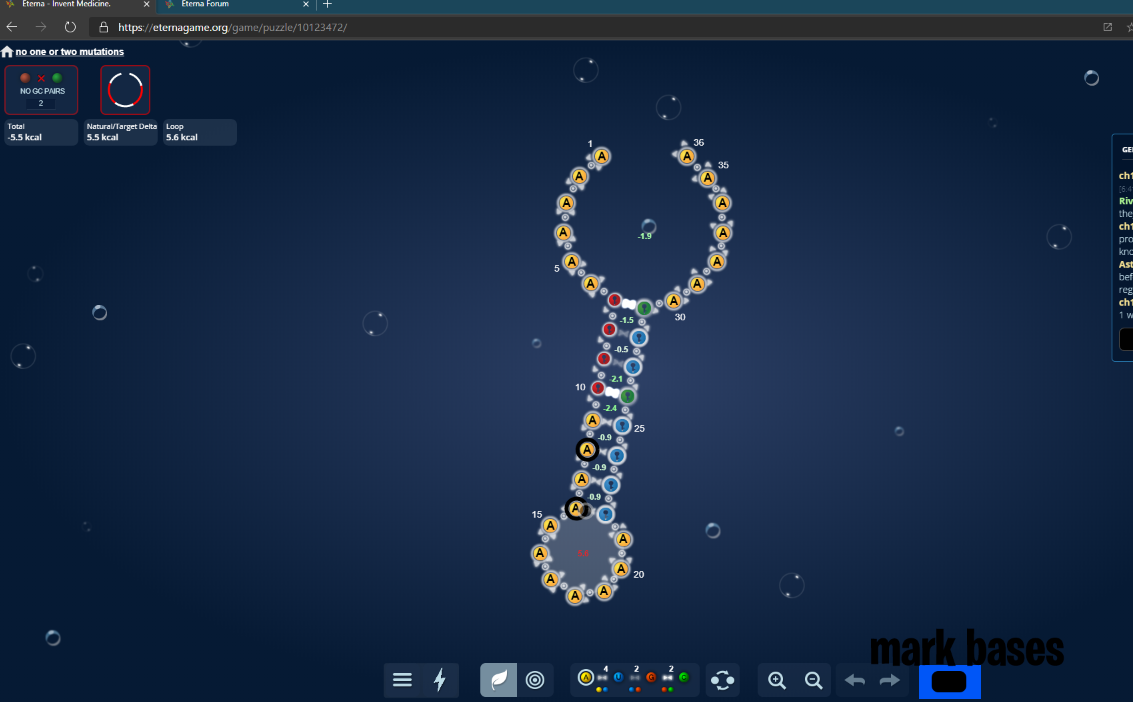This screenshot has width=1133, height=702.
Task: Undo the last move
Action: [855, 680]
